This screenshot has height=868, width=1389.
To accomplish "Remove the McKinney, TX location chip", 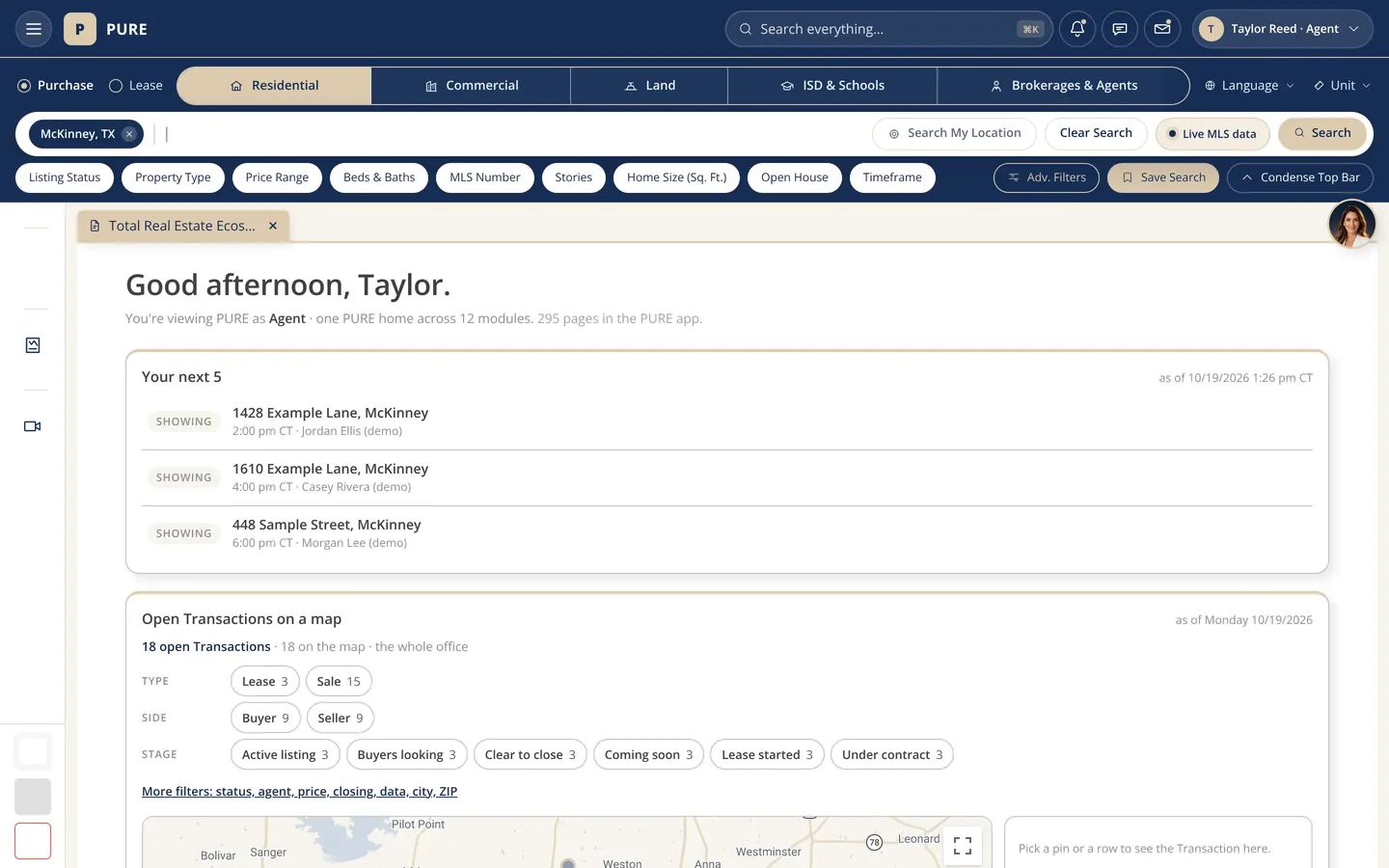I will click(x=129, y=134).
